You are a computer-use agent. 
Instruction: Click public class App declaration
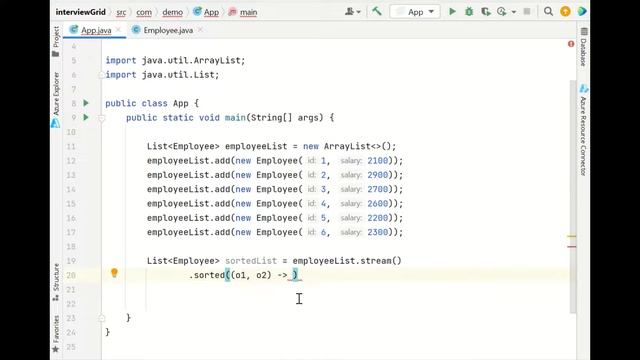(x=152, y=103)
